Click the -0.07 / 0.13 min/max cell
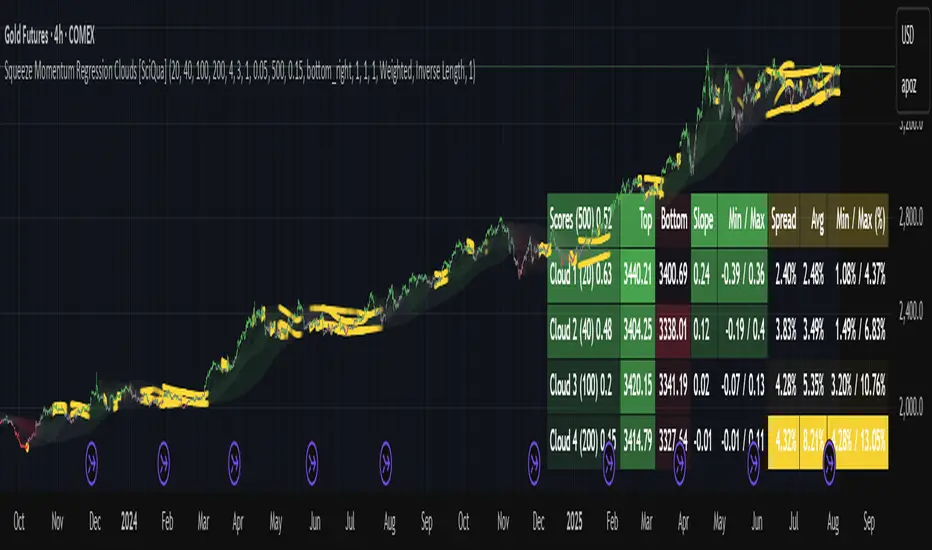The image size is (932, 550). (x=743, y=386)
